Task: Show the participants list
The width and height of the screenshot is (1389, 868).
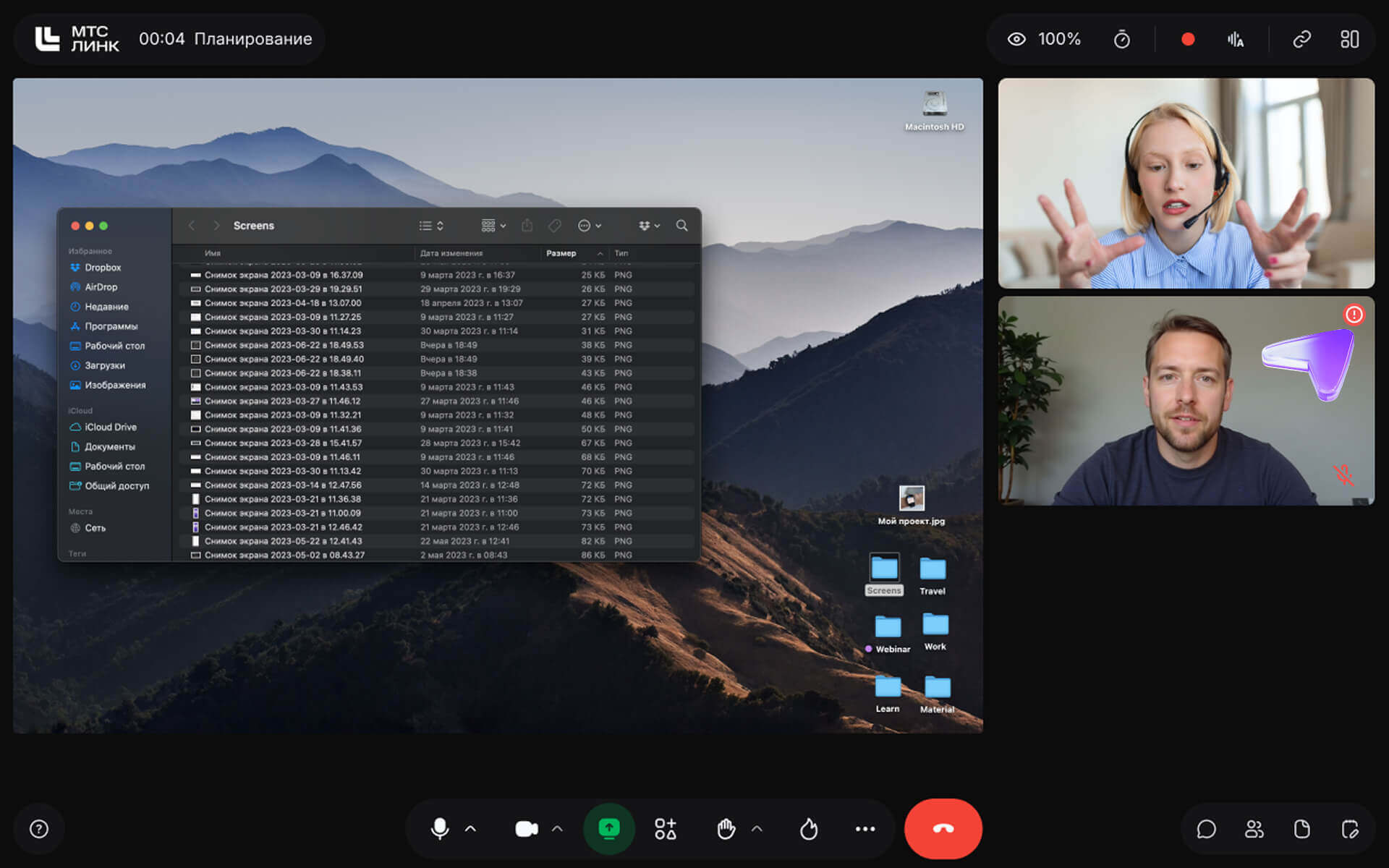Action: 1254,829
